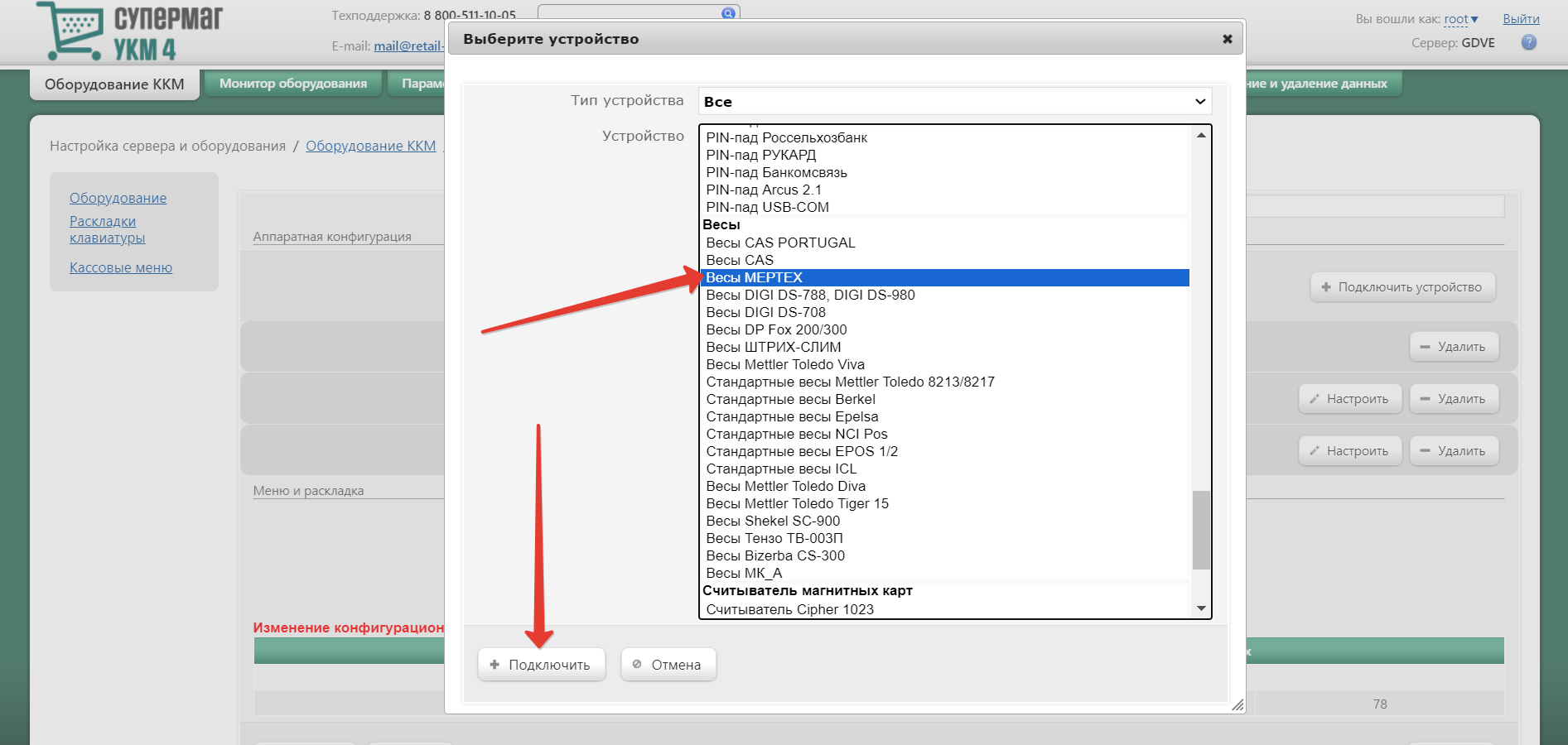Viewport: 1568px width, 745px height.
Task: Select Весы МЕРТЕХ in device list
Action: tap(944, 277)
